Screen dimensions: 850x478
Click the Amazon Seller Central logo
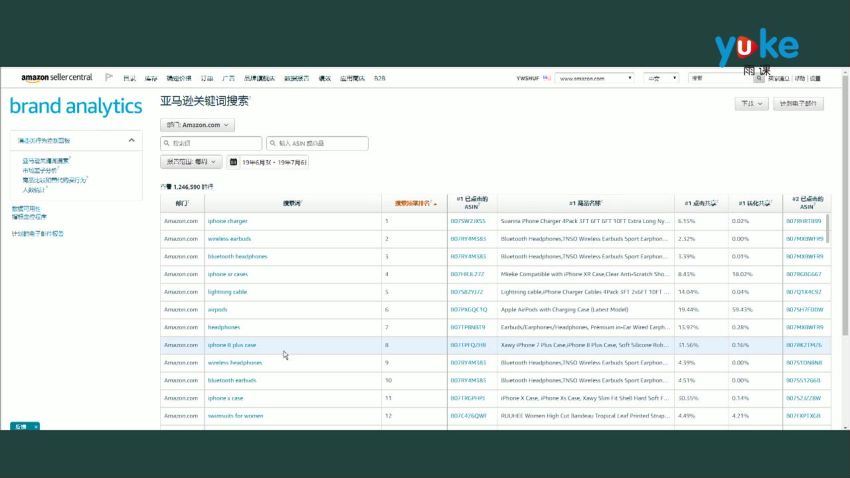coord(56,77)
